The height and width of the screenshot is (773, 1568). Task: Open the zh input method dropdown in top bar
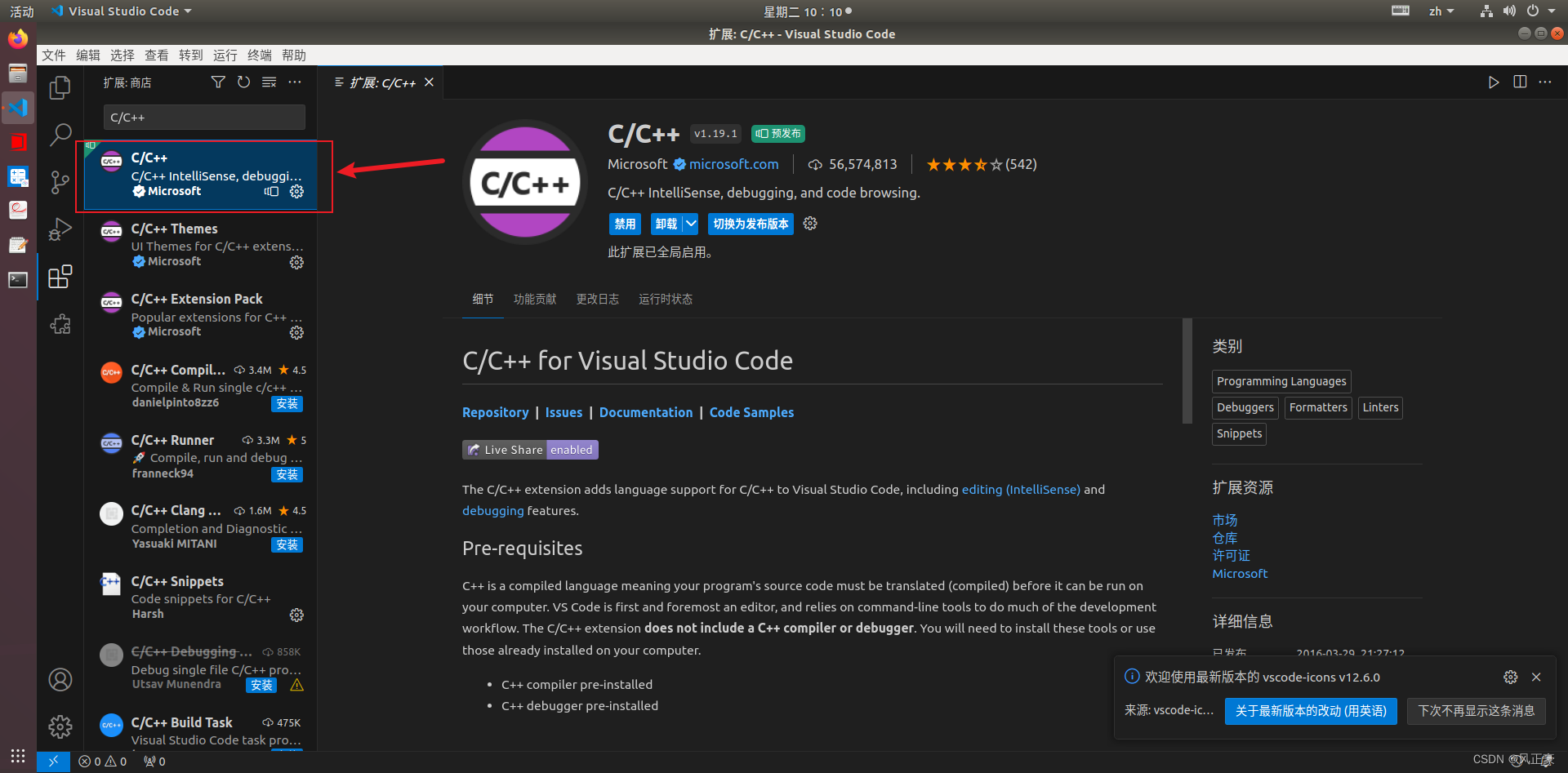(1441, 11)
